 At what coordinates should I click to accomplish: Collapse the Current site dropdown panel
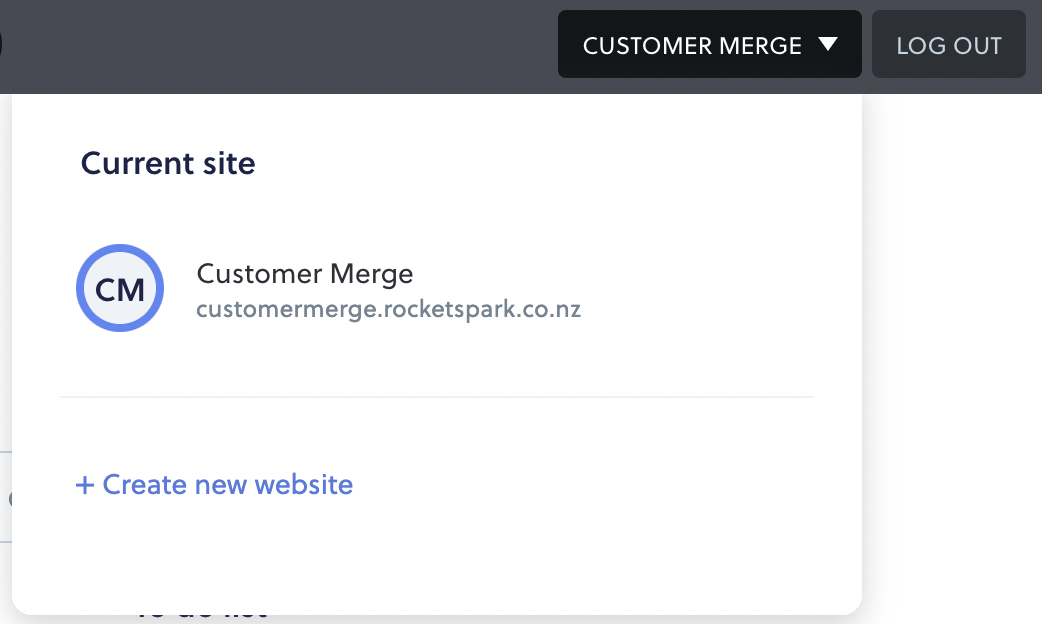710,44
